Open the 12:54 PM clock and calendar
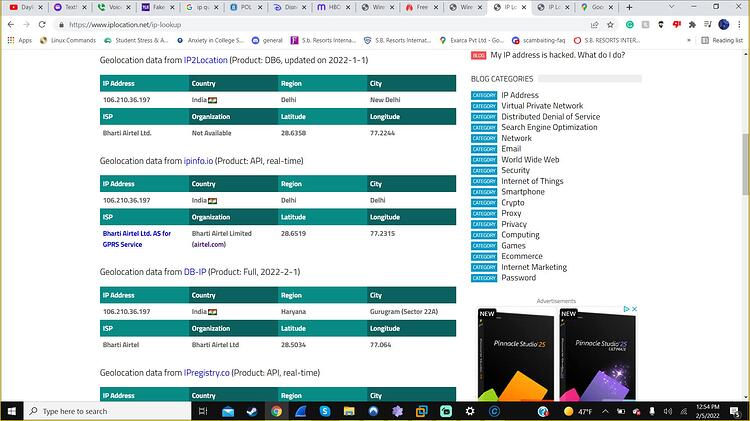 (x=707, y=411)
